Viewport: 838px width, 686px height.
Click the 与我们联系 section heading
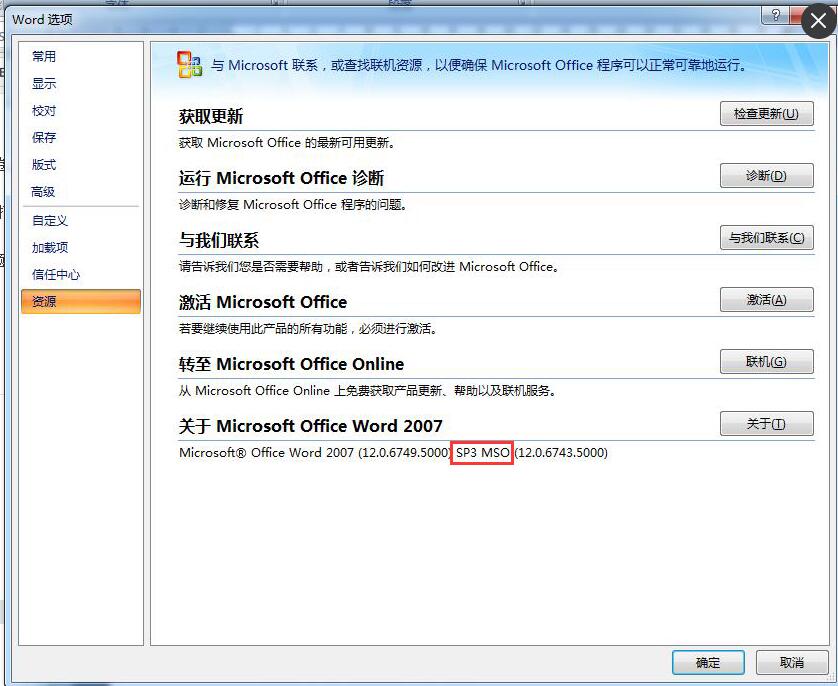click(219, 240)
